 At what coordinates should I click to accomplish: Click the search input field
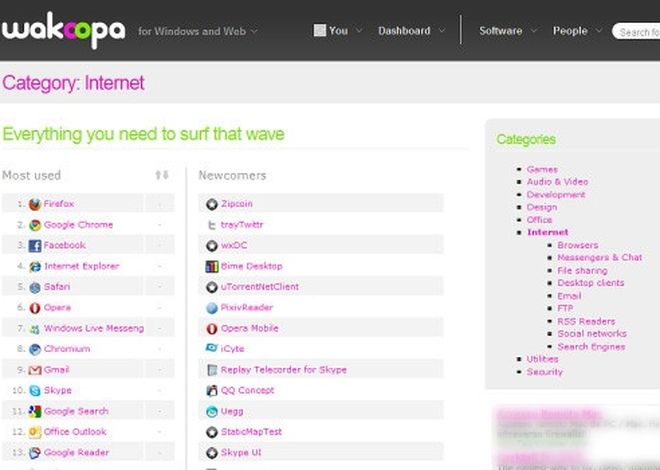coord(636,32)
